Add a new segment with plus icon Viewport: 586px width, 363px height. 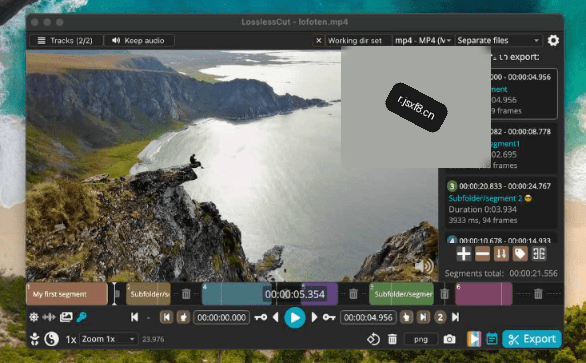pos(463,254)
